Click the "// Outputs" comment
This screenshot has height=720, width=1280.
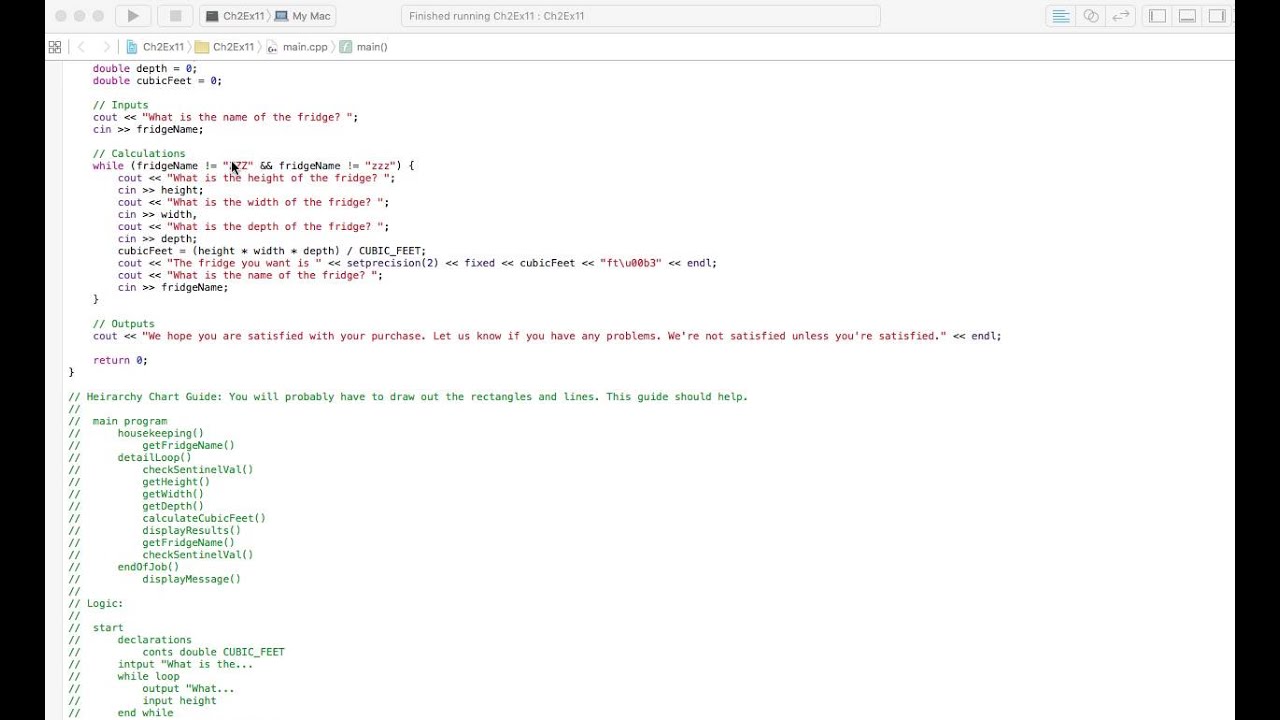click(124, 324)
